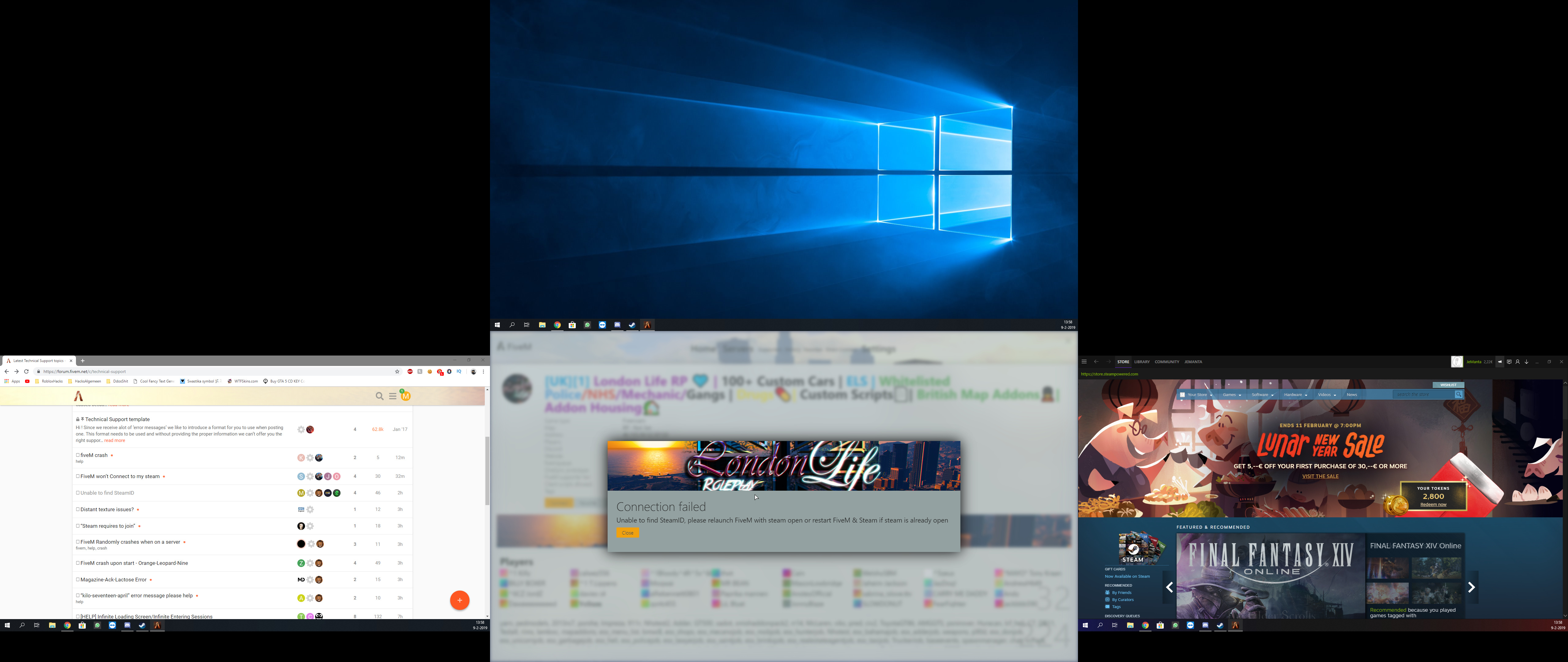The image size is (1568, 662).
Task: Tick checkbox beside fiveM crash topic
Action: tap(78, 455)
